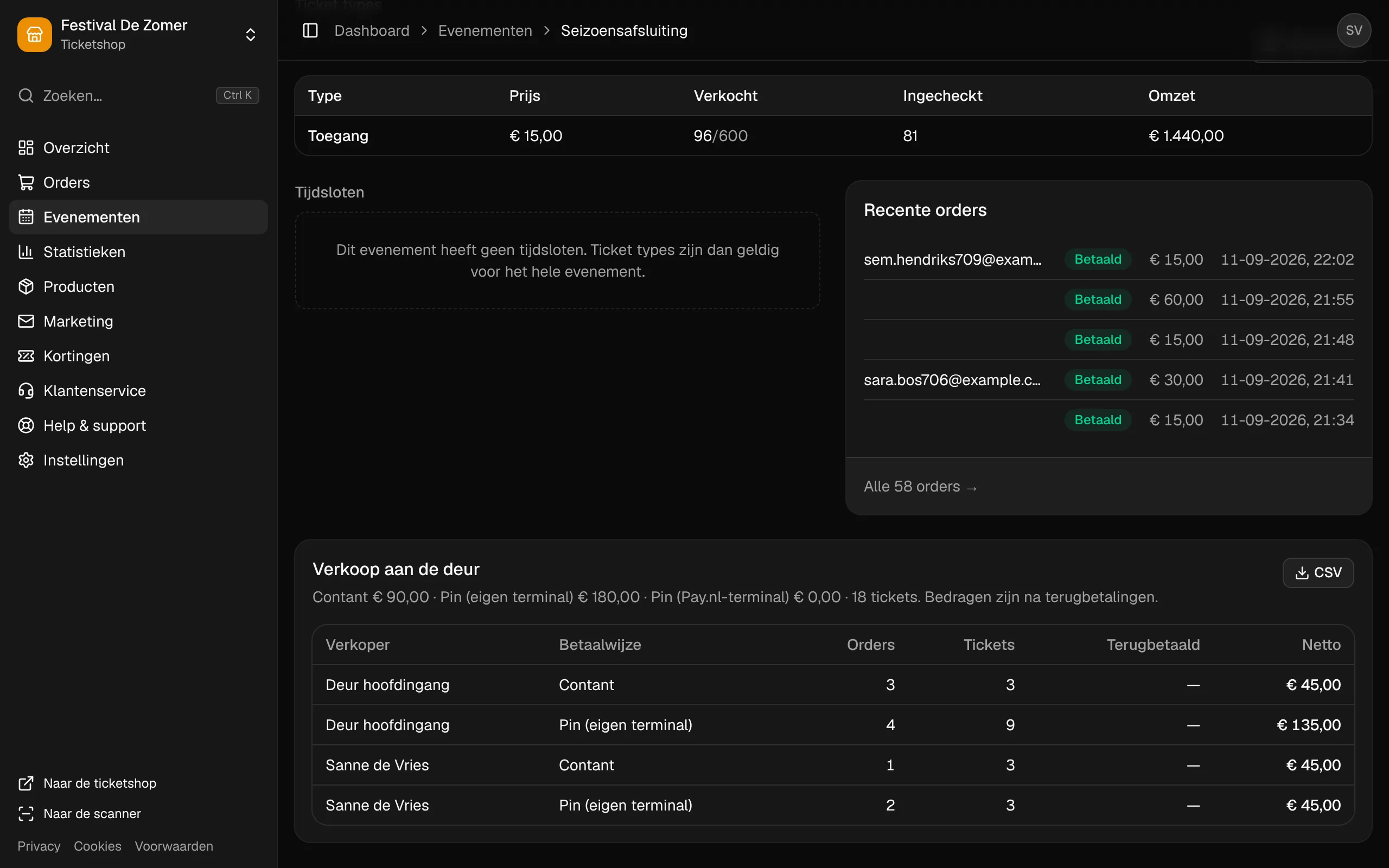1389x868 pixels.
Task: Click the Betaald badge on the € 60,00 order
Action: (1098, 299)
